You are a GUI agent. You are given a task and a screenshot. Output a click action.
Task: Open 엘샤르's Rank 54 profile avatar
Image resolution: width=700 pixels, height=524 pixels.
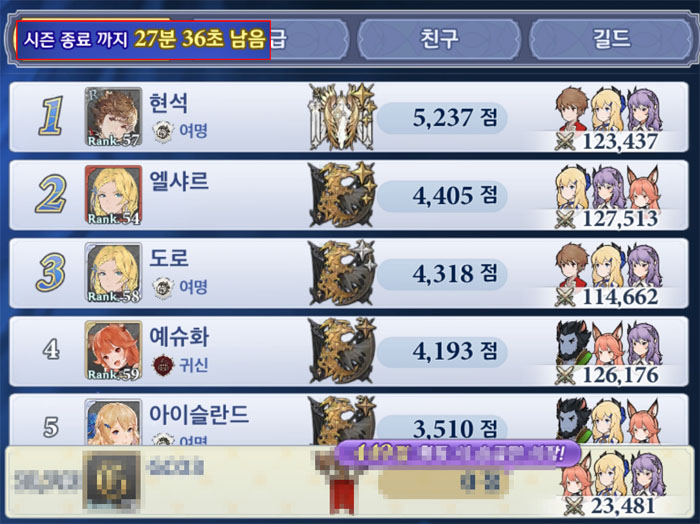point(113,195)
